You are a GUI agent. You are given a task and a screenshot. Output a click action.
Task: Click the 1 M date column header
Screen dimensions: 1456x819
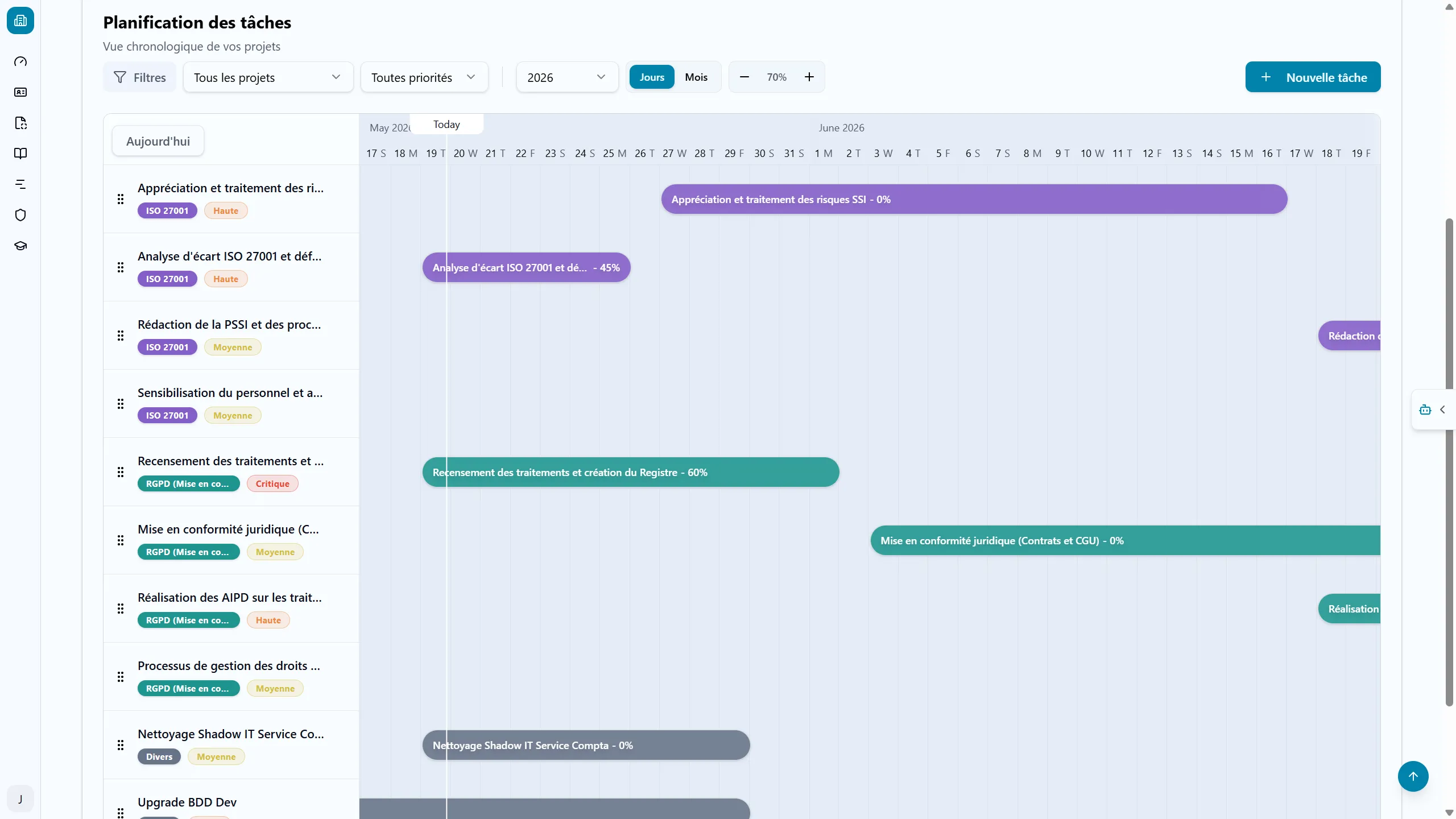pos(824,153)
